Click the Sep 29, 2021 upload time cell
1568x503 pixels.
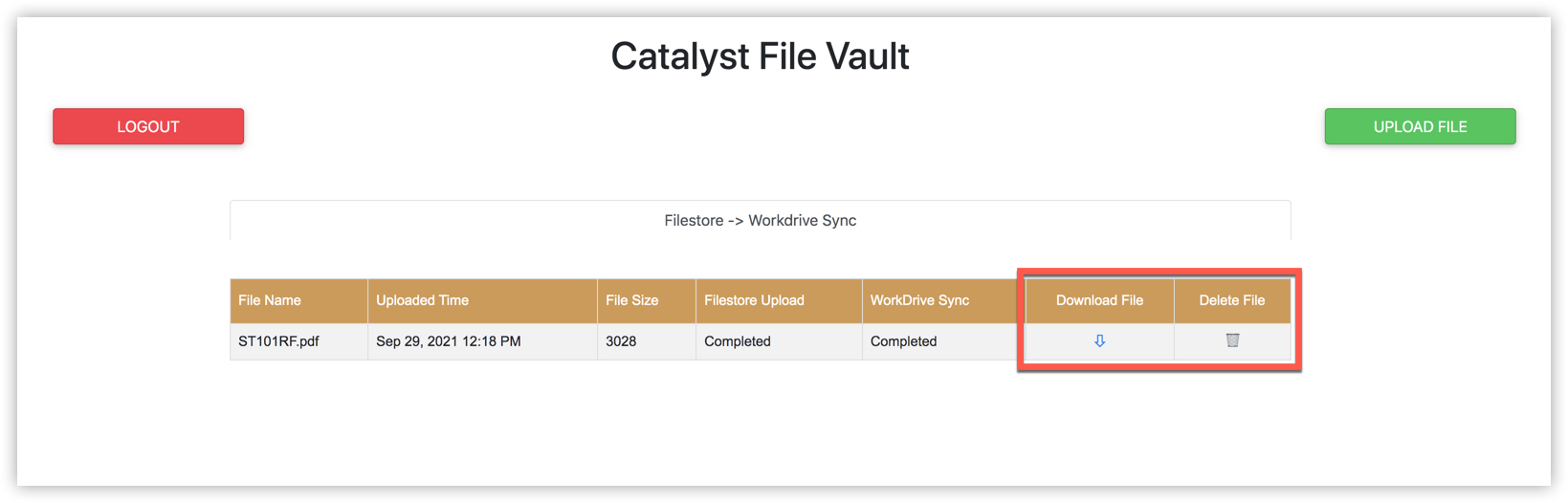[448, 341]
